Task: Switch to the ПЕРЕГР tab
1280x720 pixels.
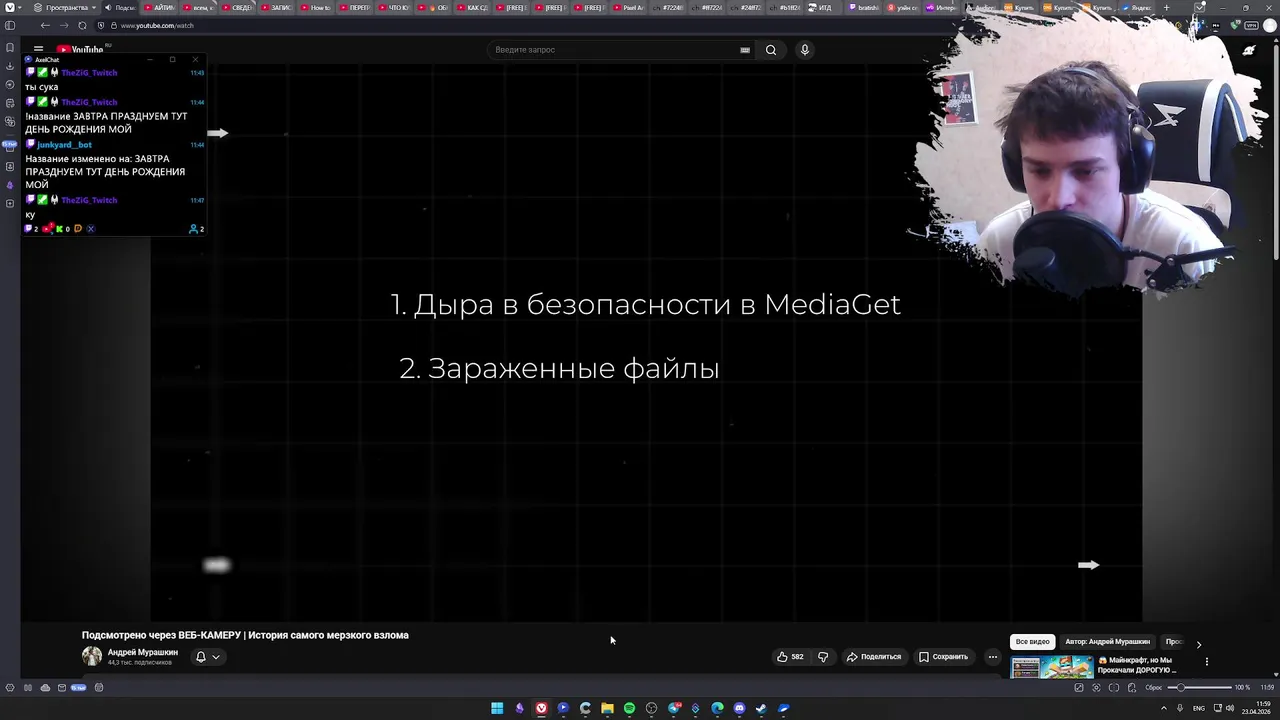Action: pyautogui.click(x=355, y=7)
